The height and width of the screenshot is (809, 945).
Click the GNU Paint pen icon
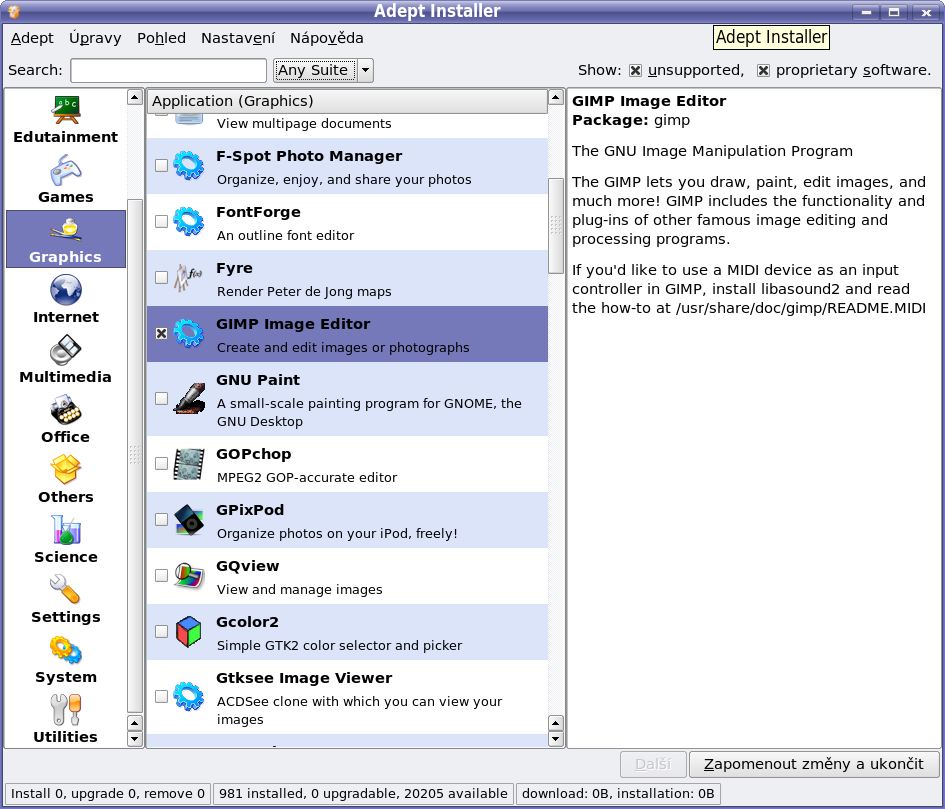pyautogui.click(x=189, y=398)
